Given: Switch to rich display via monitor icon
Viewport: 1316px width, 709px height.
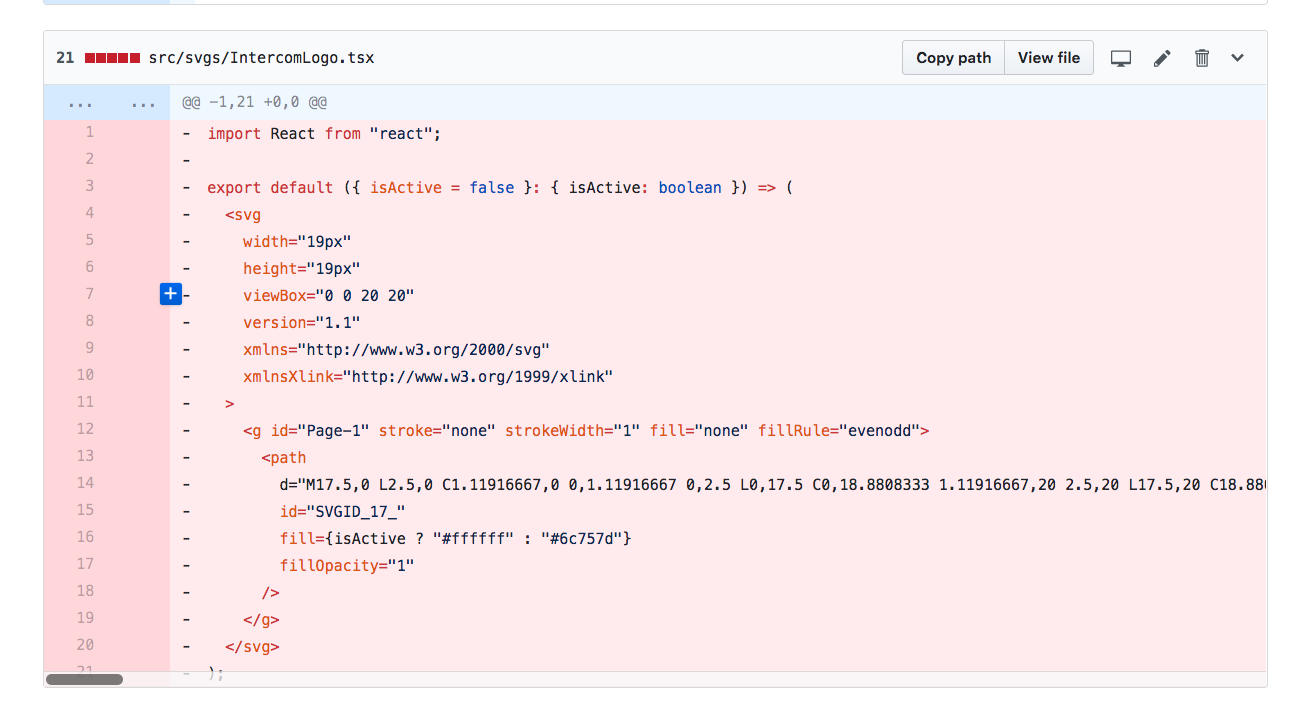Looking at the screenshot, I should pyautogui.click(x=1121, y=58).
